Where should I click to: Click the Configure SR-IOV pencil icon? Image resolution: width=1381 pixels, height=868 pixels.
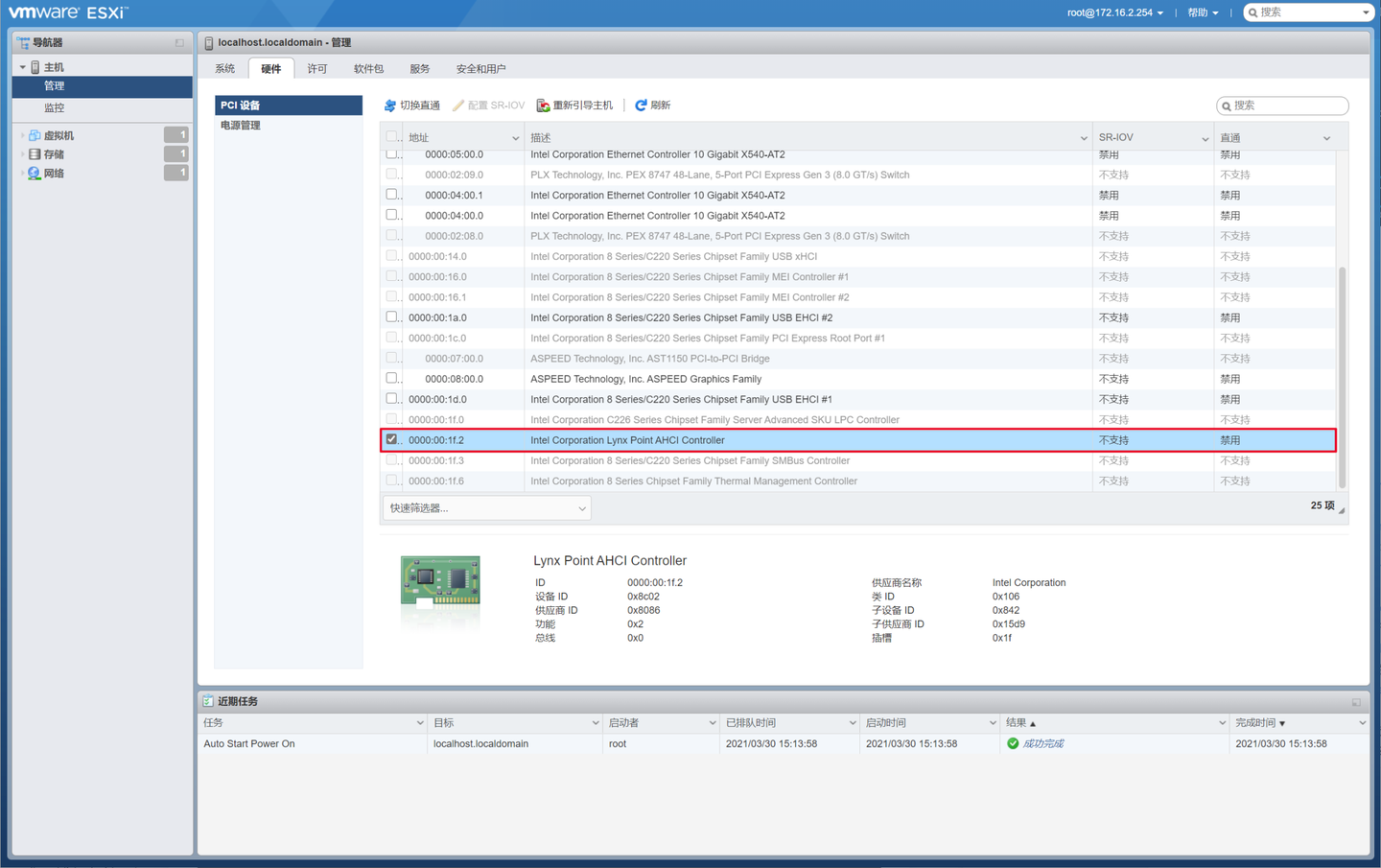pos(458,106)
